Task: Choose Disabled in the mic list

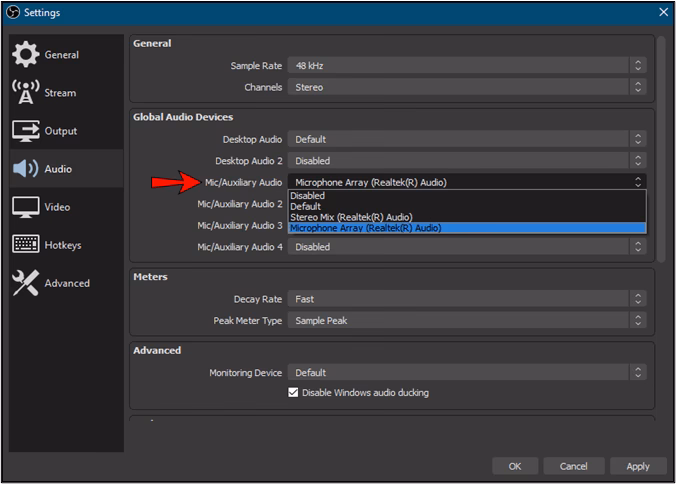Action: pos(467,196)
